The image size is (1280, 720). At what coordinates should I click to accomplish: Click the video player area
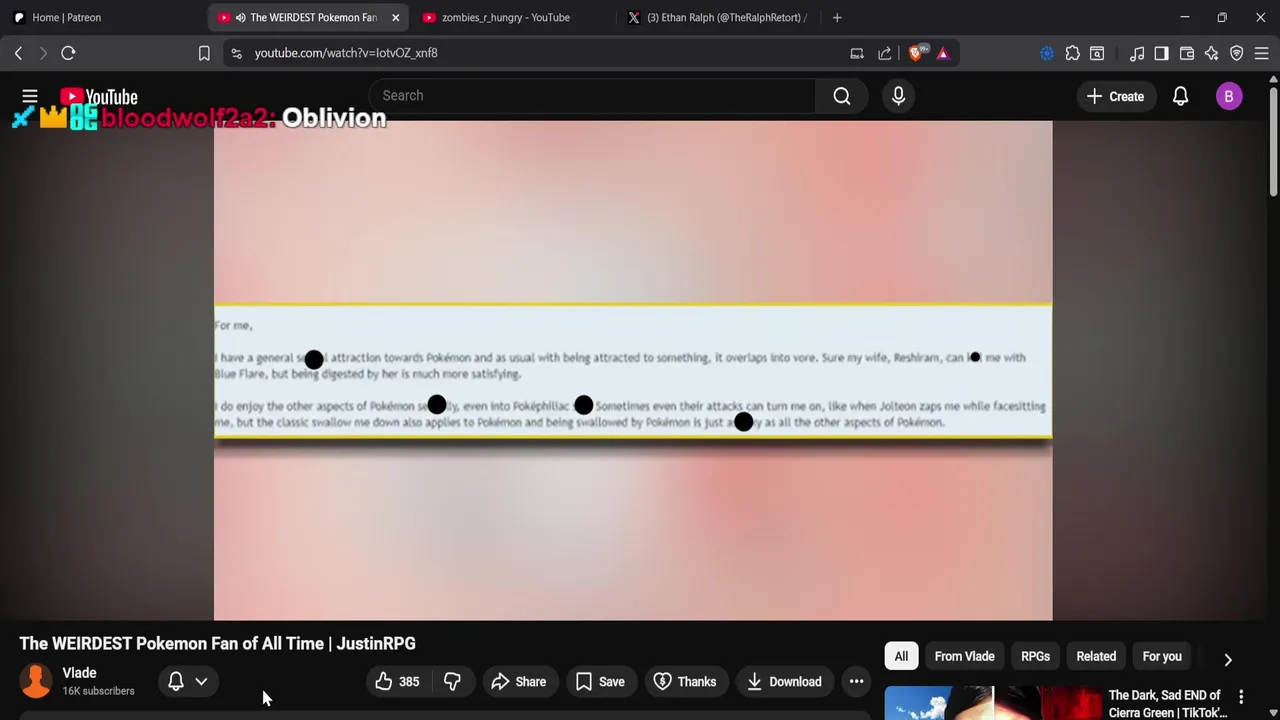[x=633, y=370]
